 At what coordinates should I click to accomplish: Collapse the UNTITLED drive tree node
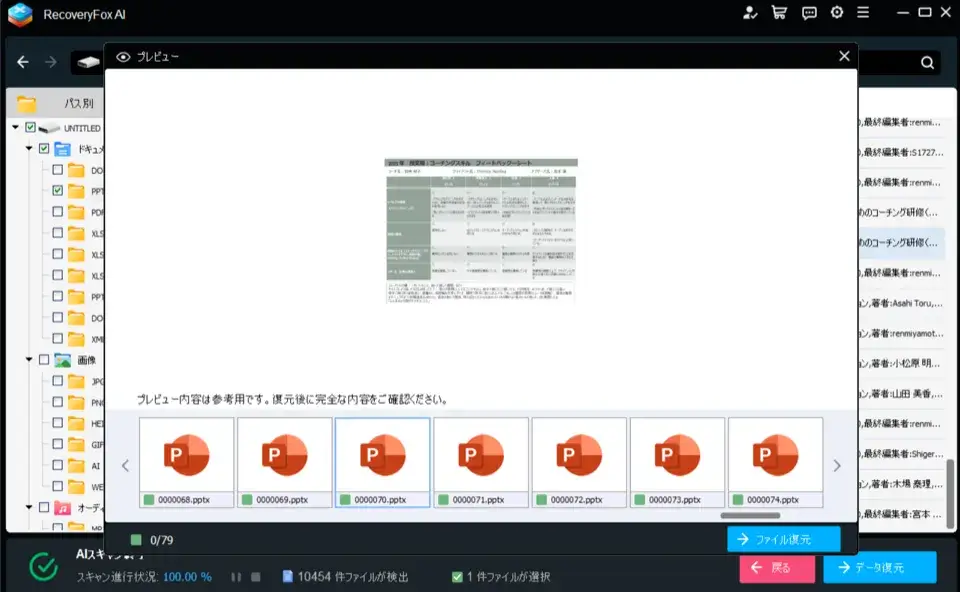[x=15, y=127]
